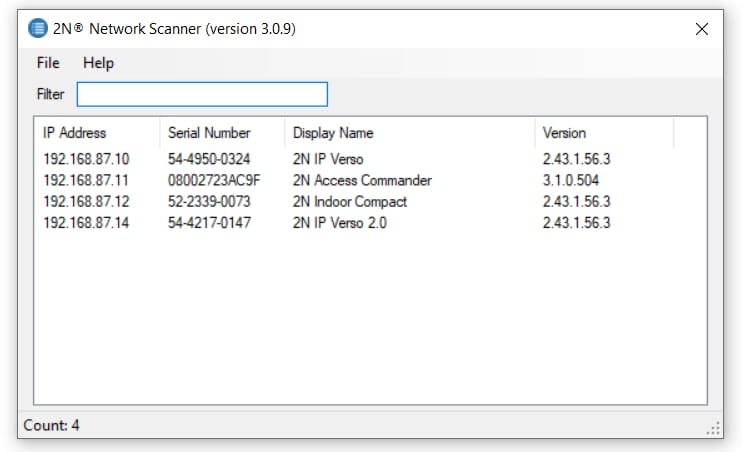Click version of the 2N Indoor Compact row
742x452 pixels.
point(576,202)
